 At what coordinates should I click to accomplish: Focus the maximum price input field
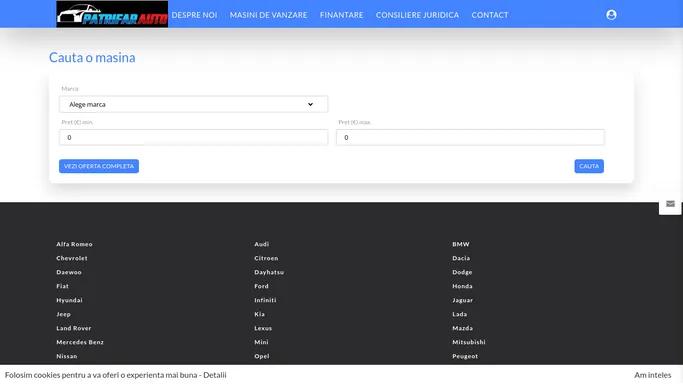(470, 138)
